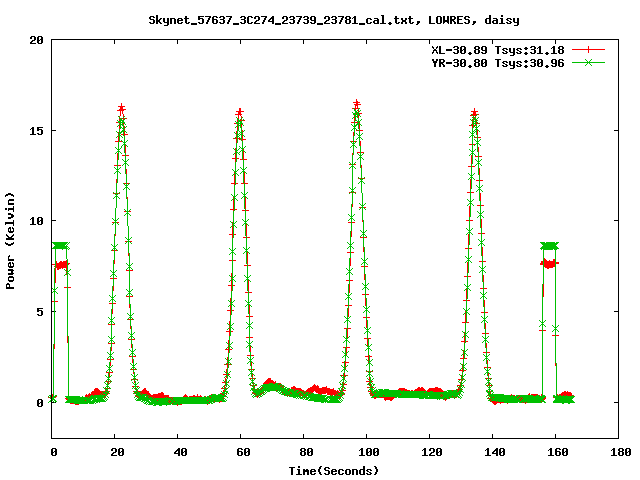The width and height of the screenshot is (640, 480).
Task: Click the Time(Seconds) axis label
Action: [x=334, y=471]
